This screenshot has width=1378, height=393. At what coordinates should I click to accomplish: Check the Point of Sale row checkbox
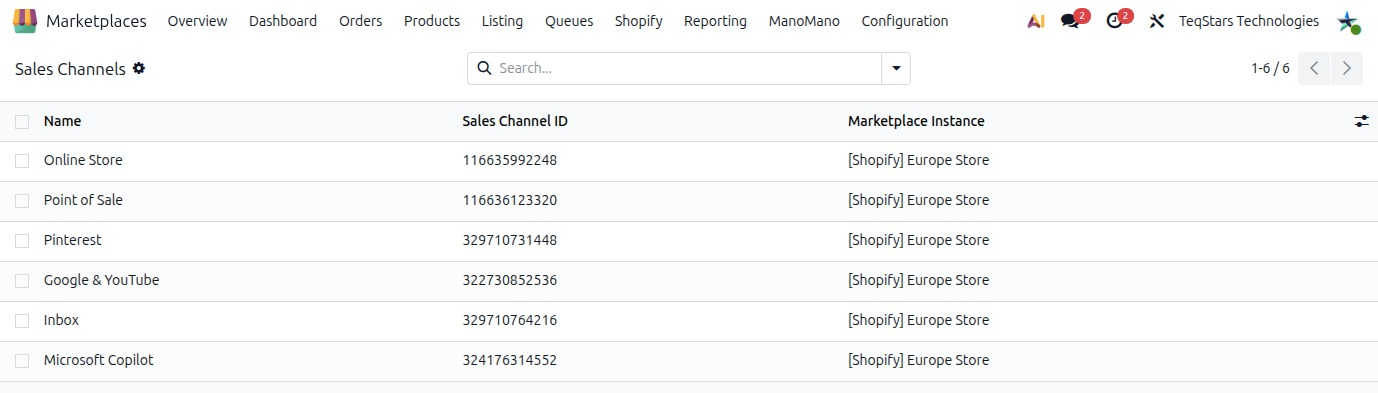pyautogui.click(x=22, y=201)
